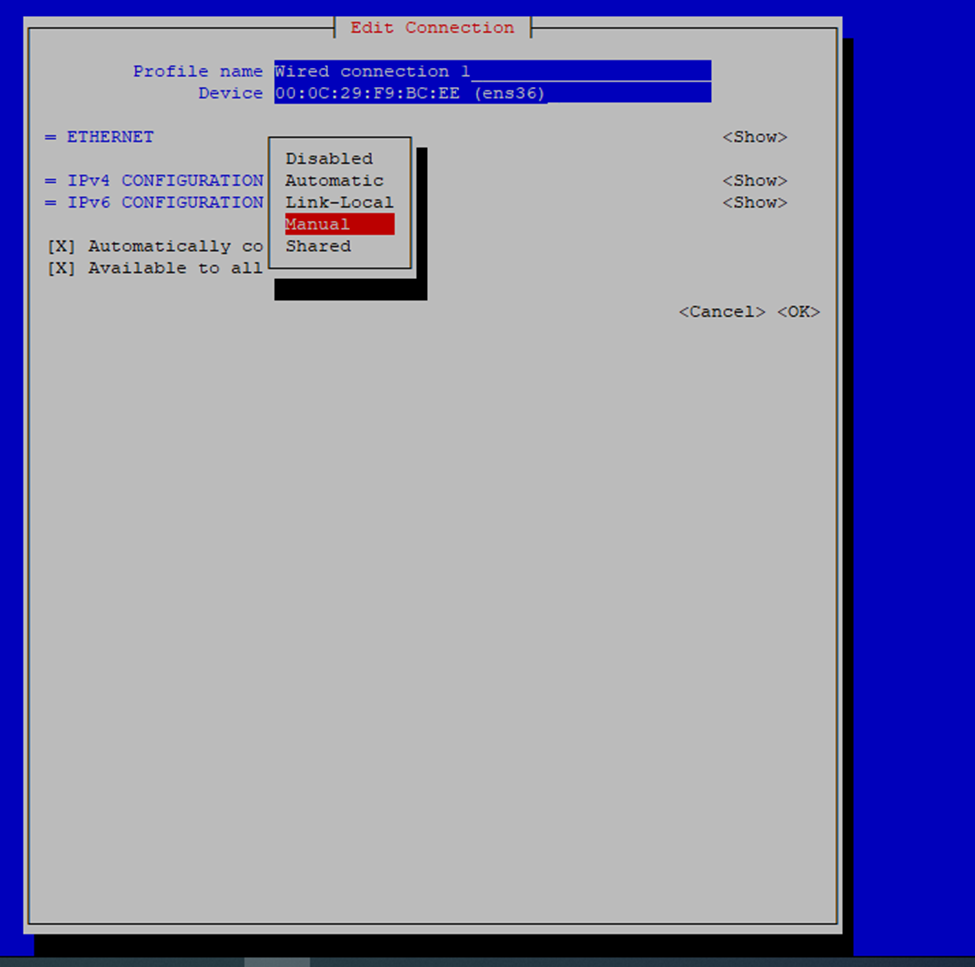Click the horizontal scrollbar thumb at the bottom
This screenshot has width=975, height=967.
277,962
